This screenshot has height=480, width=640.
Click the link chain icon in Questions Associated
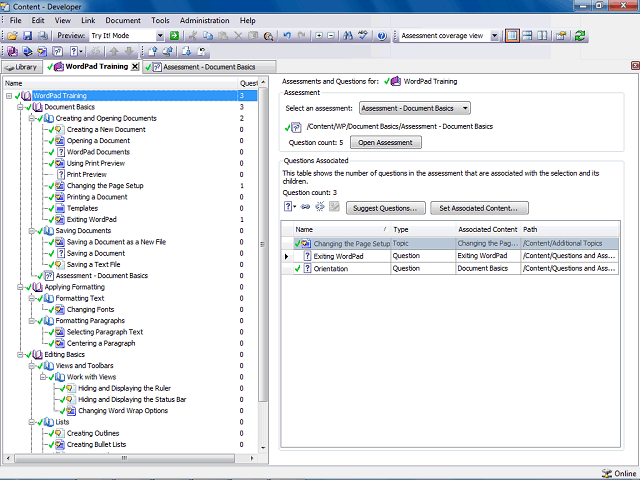click(305, 207)
